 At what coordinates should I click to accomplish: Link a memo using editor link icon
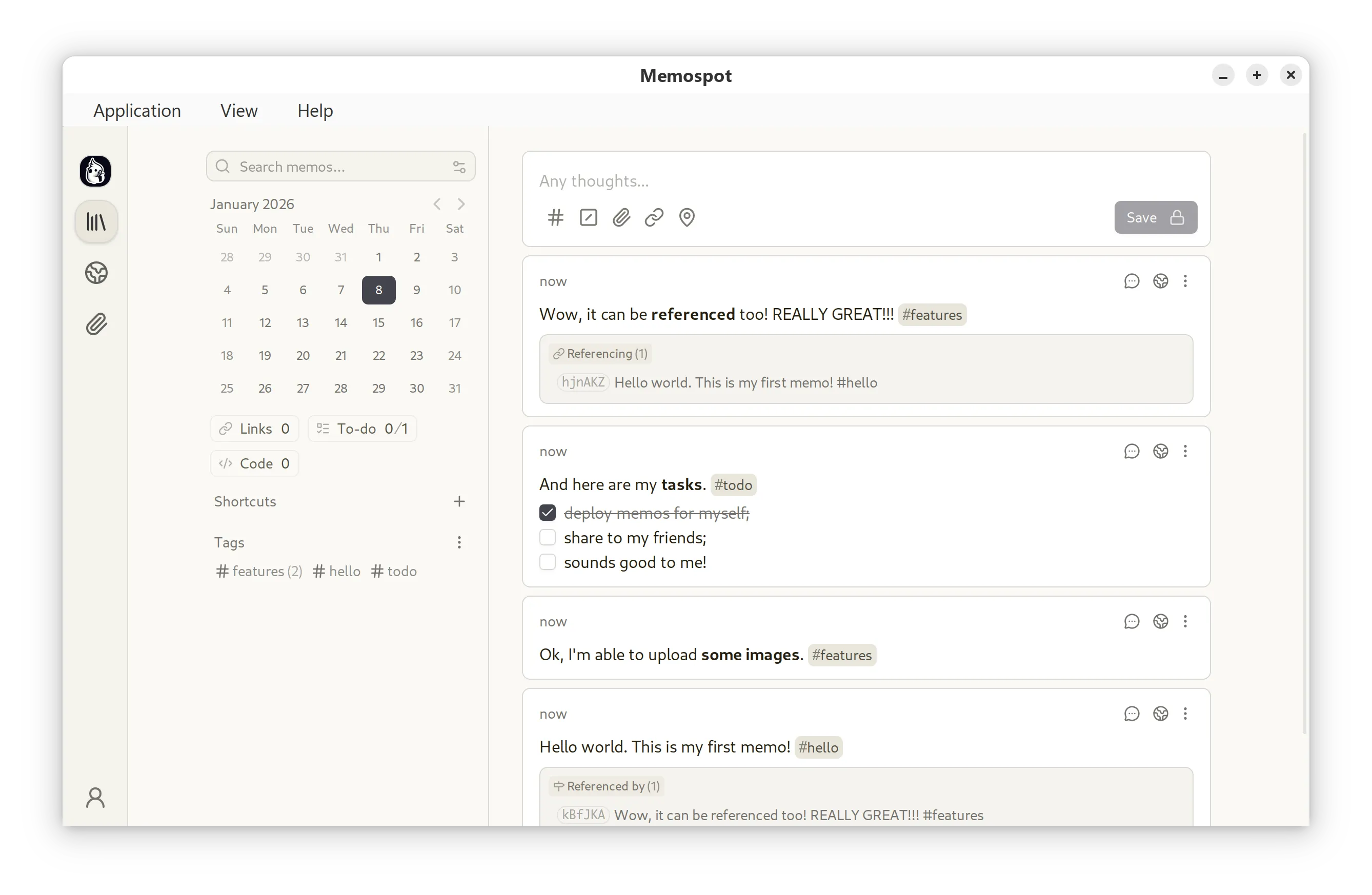coord(654,217)
